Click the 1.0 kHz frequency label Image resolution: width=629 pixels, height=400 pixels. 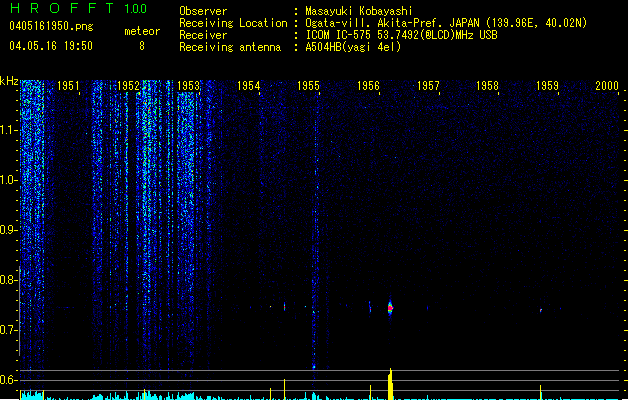(8, 180)
